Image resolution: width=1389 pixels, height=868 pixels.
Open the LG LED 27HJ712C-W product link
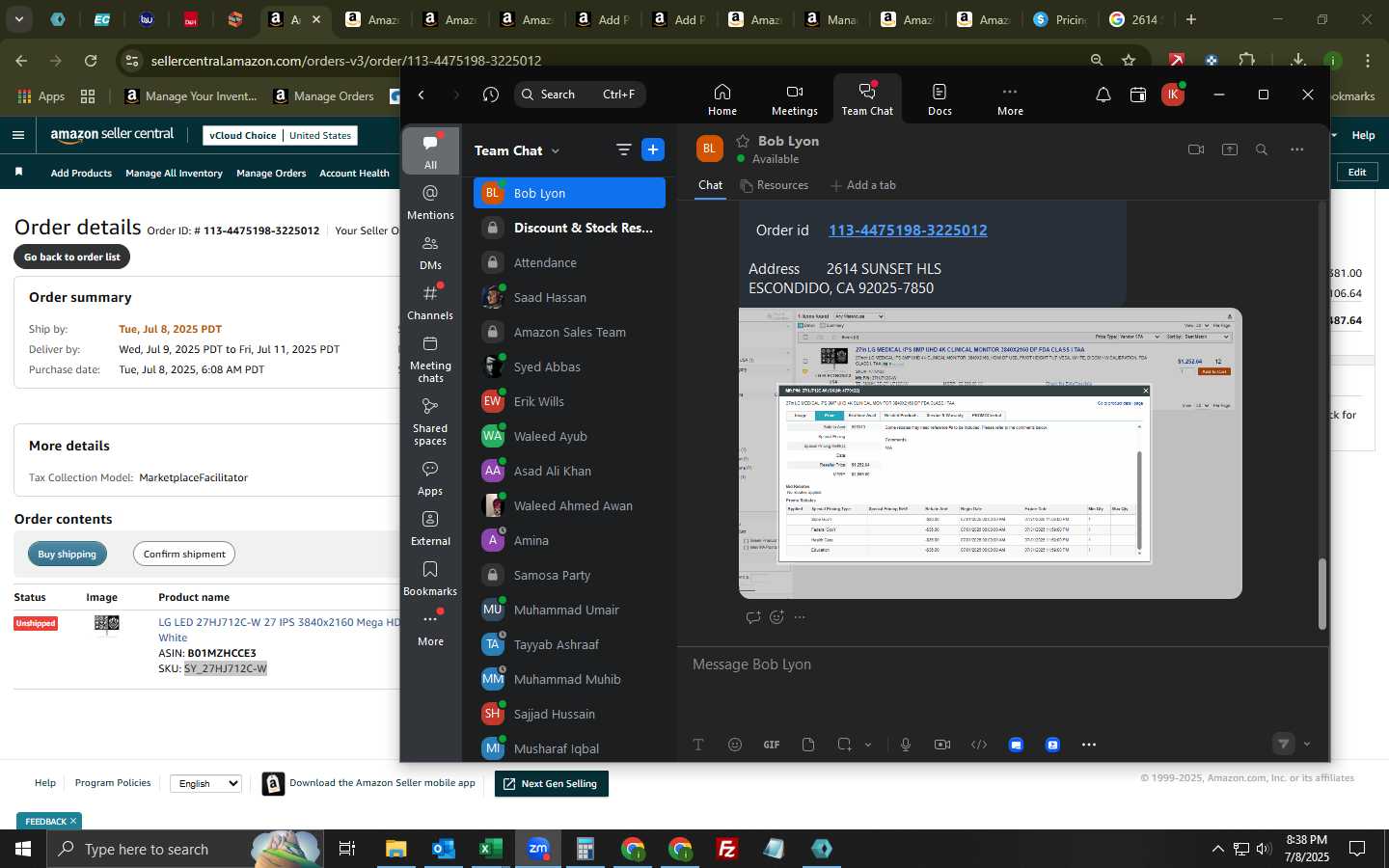point(279,630)
